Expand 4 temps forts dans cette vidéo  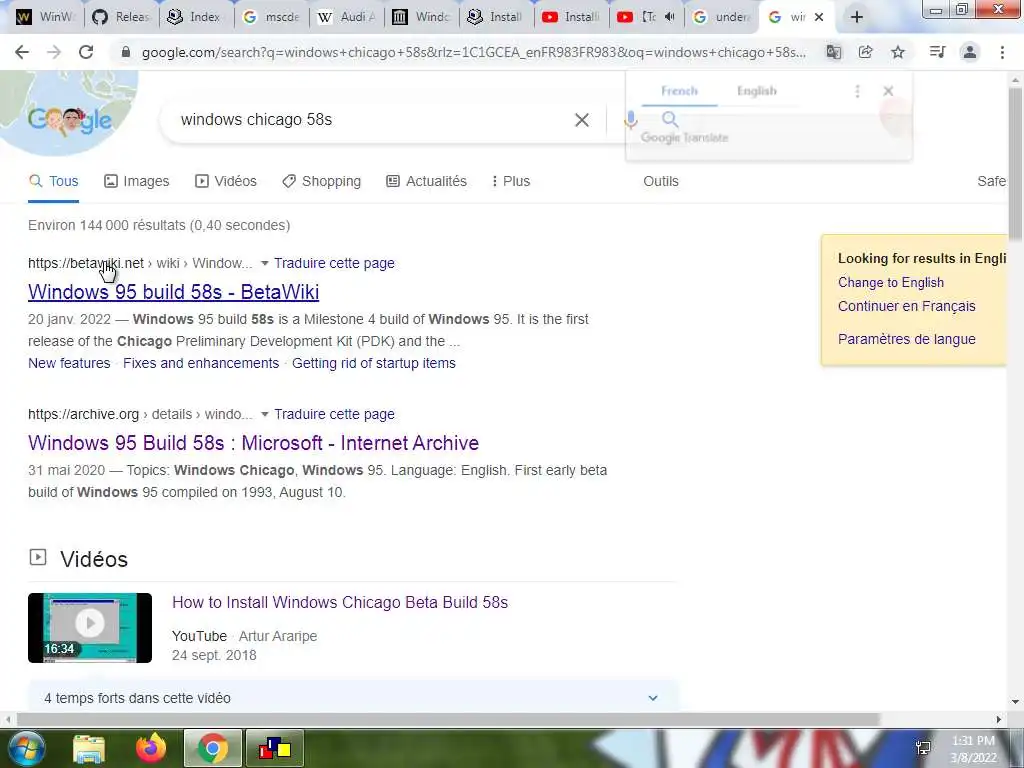coord(353,697)
